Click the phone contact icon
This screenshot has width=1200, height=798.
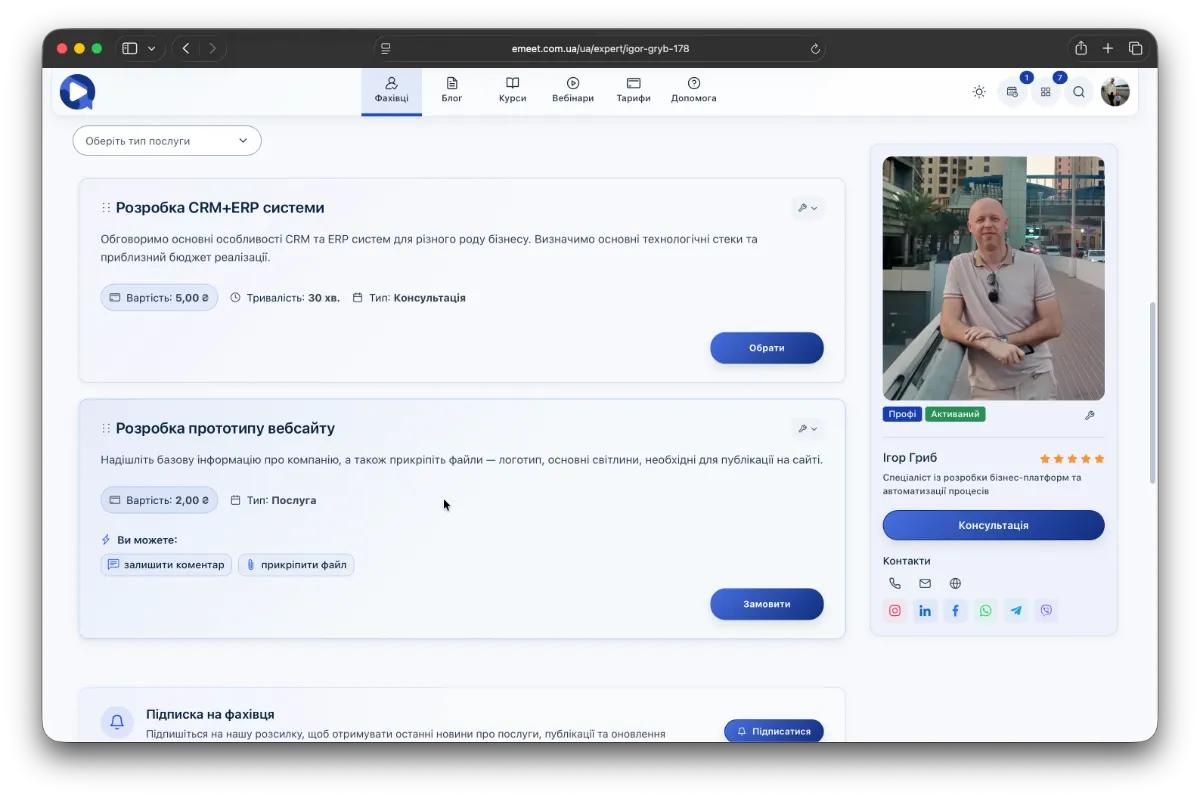click(x=895, y=583)
